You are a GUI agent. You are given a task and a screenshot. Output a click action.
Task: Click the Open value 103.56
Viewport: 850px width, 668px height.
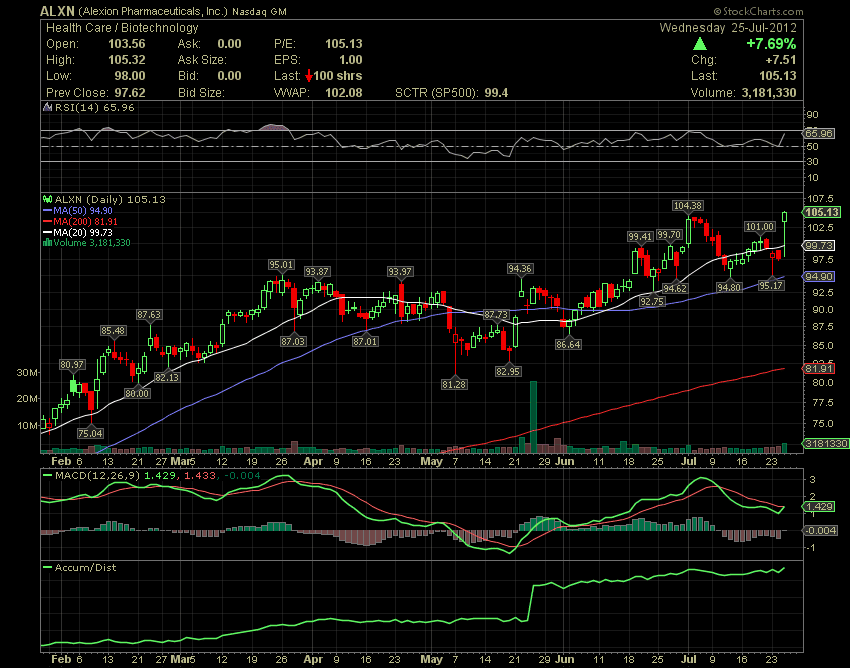(x=127, y=44)
